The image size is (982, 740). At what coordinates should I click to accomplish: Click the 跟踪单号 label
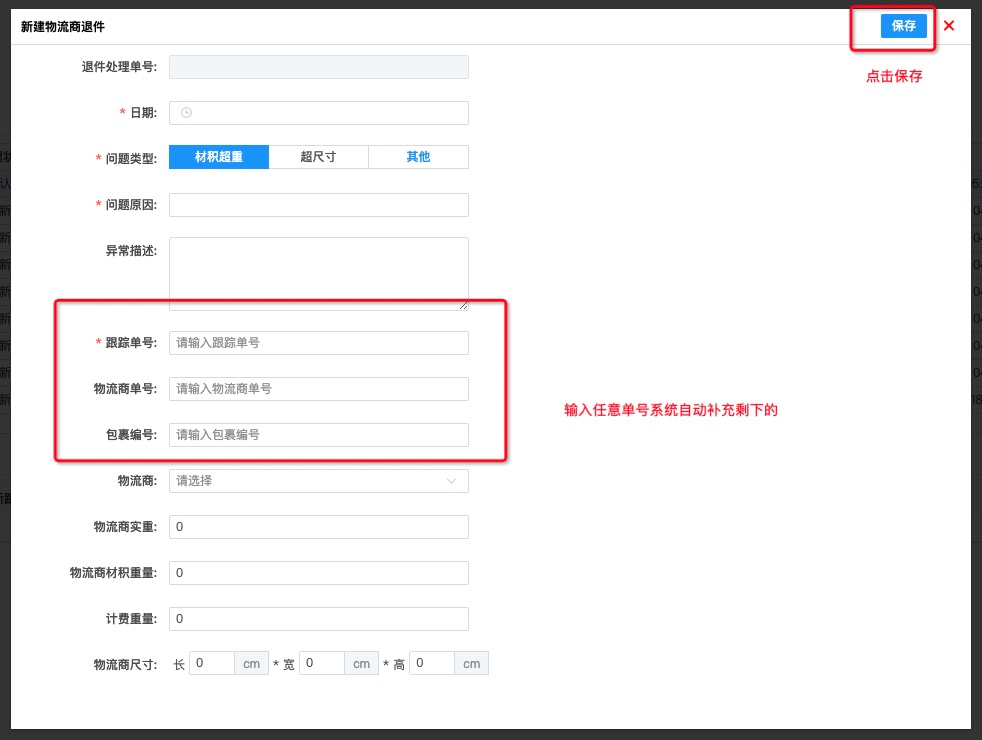point(131,342)
